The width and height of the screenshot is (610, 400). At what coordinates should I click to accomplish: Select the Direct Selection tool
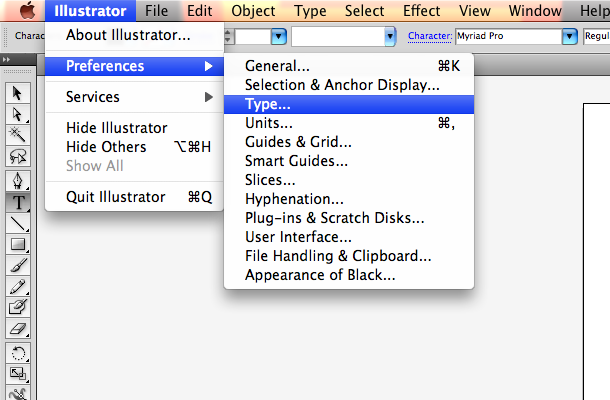point(18,114)
